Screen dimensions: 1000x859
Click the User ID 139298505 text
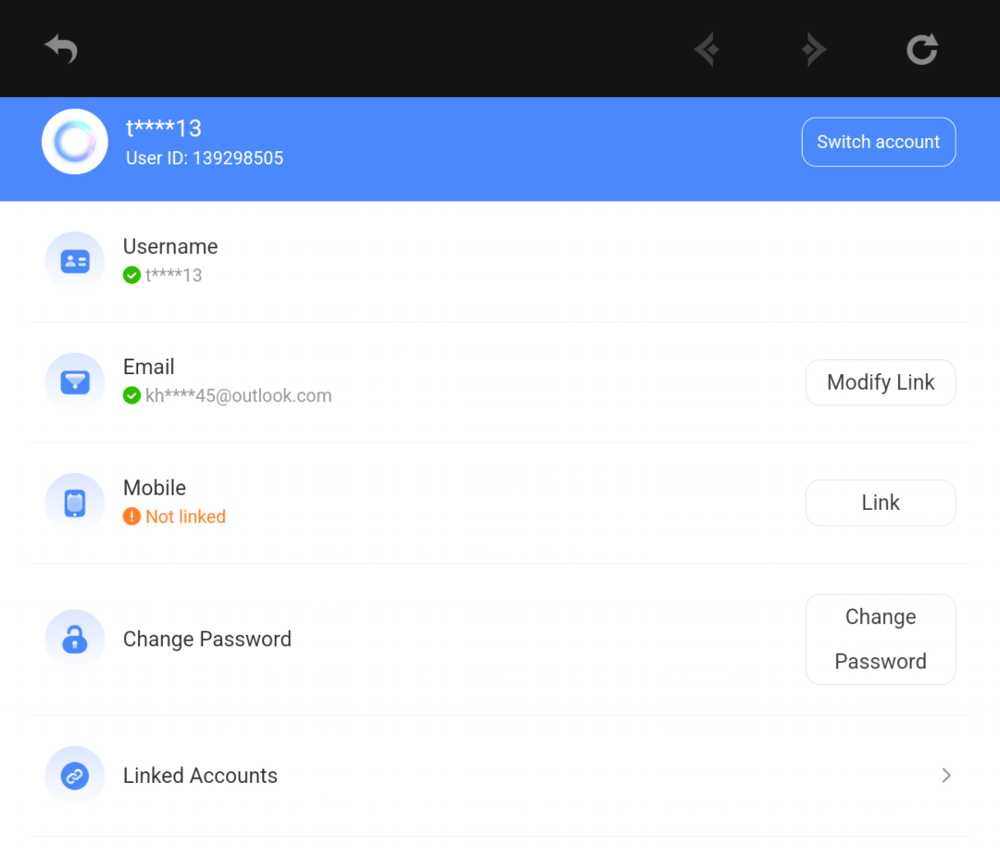click(x=204, y=158)
